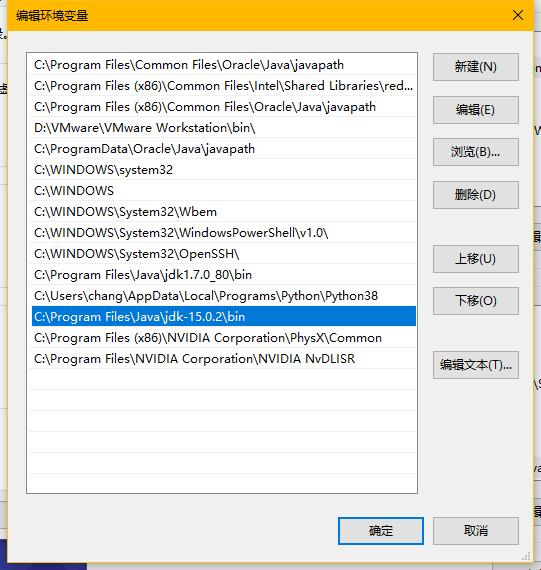541x570 pixels.
Task: Select the NVIDIA NvDLISR path entry
Action: tap(222, 359)
